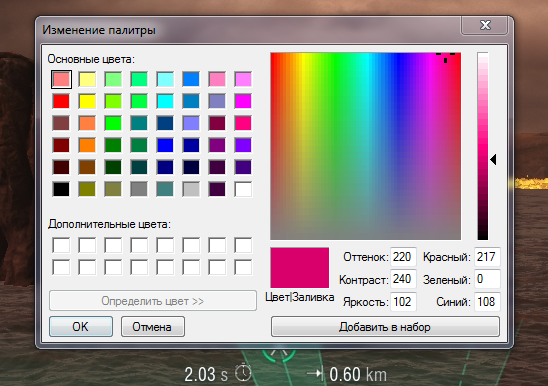
Task: Select the pale cyan swatch in top row
Action: pos(165,79)
